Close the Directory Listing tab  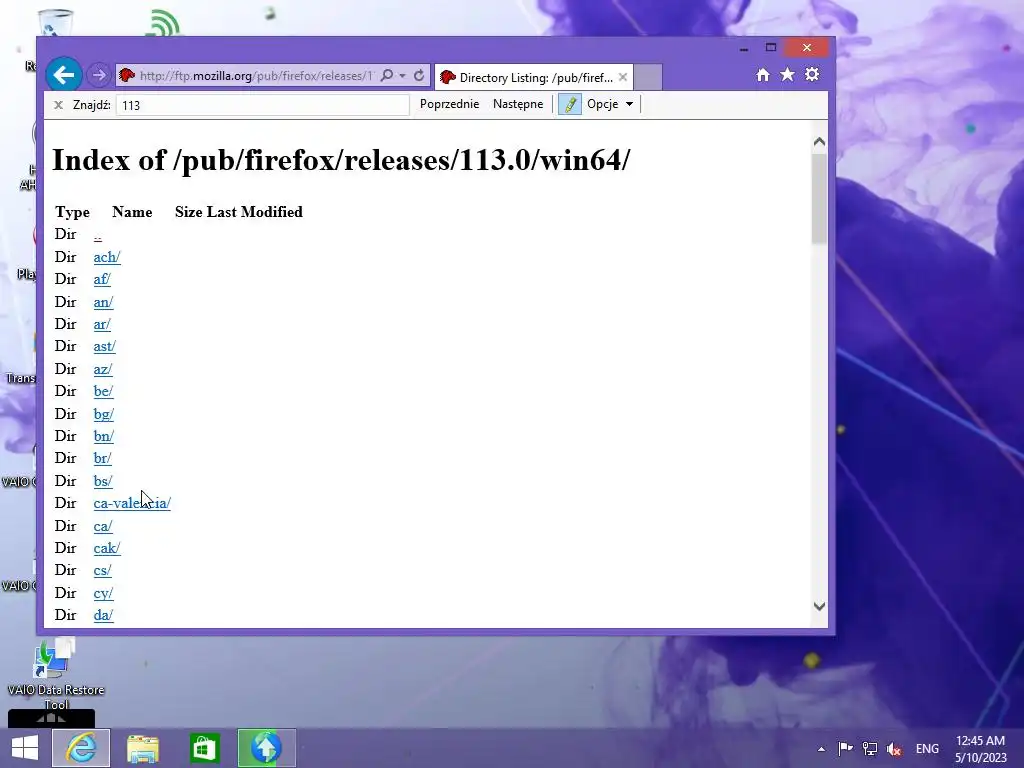tap(622, 77)
